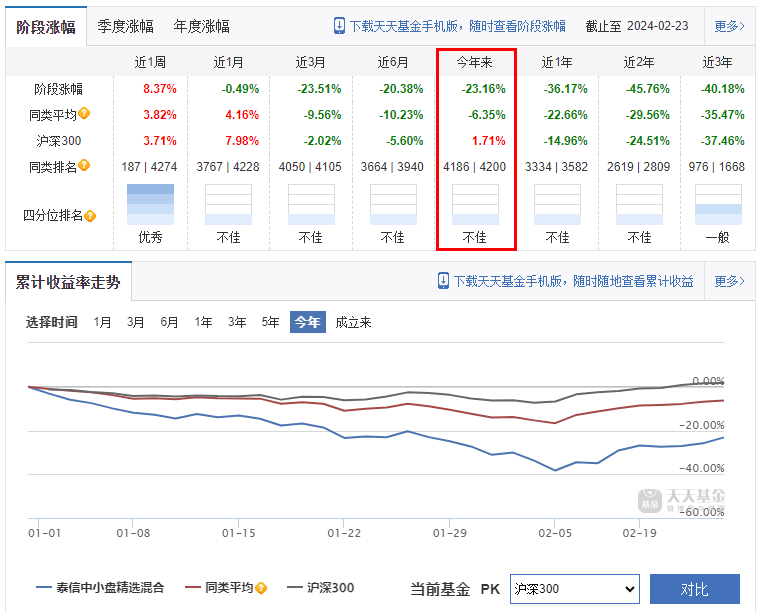This screenshot has height=612, width=761.
Task: Click the 02-05 date on chart axis
Action: [x=555, y=533]
